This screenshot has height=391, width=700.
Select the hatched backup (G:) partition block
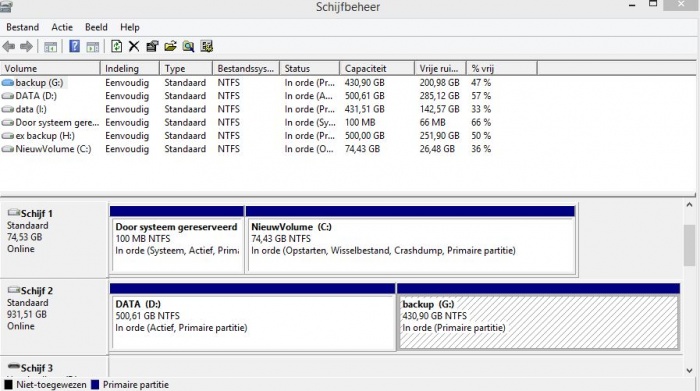tap(538, 317)
